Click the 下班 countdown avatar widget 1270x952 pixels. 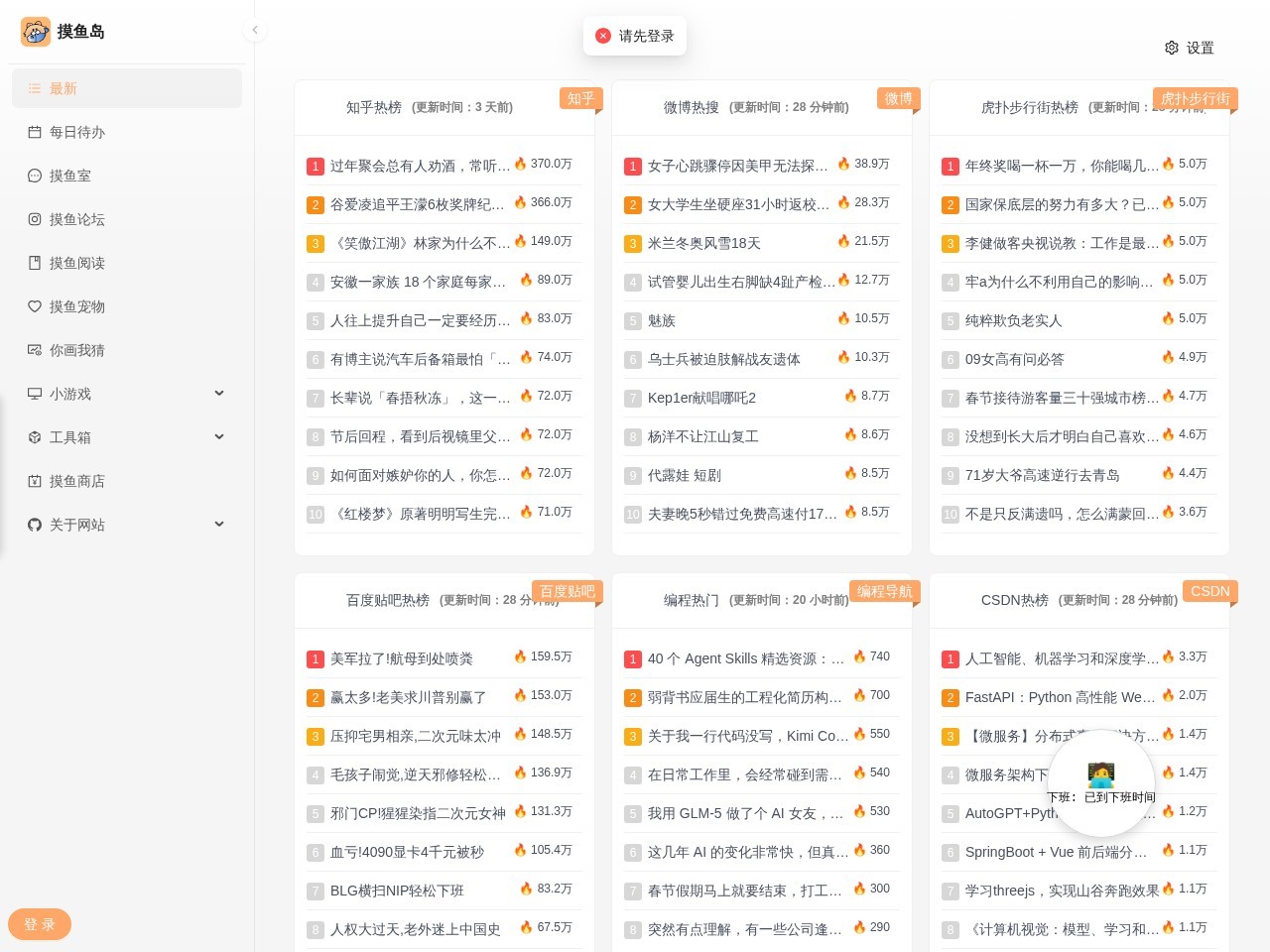(x=1100, y=782)
